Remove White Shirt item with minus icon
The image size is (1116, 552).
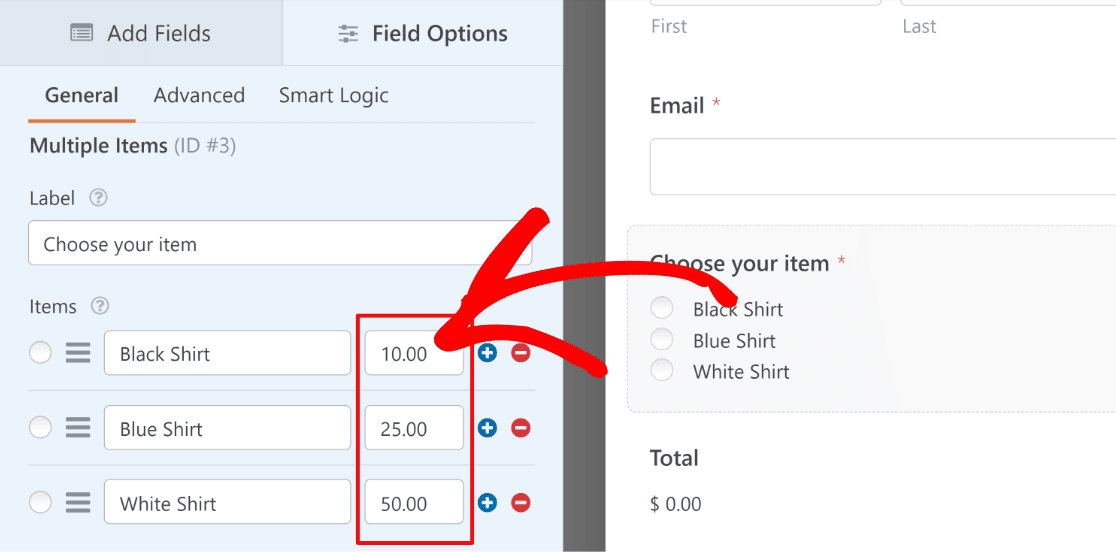[521, 503]
